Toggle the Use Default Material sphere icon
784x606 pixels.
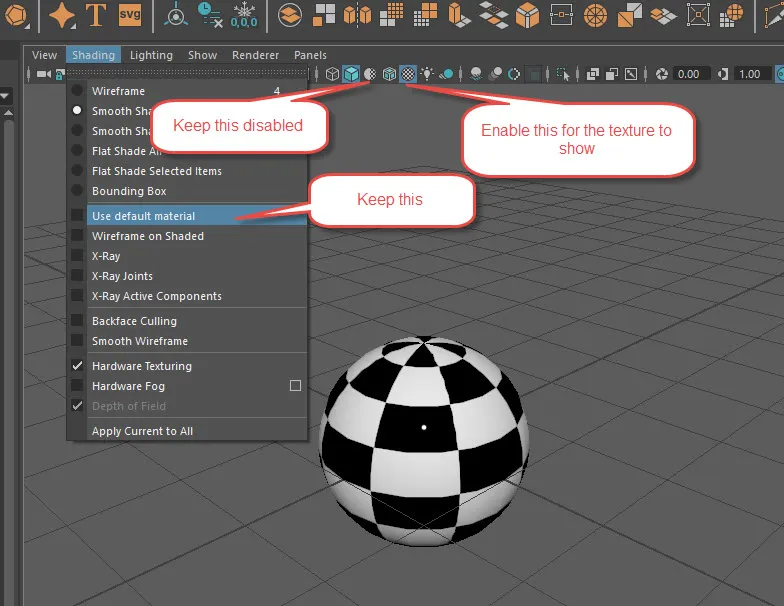coord(370,74)
